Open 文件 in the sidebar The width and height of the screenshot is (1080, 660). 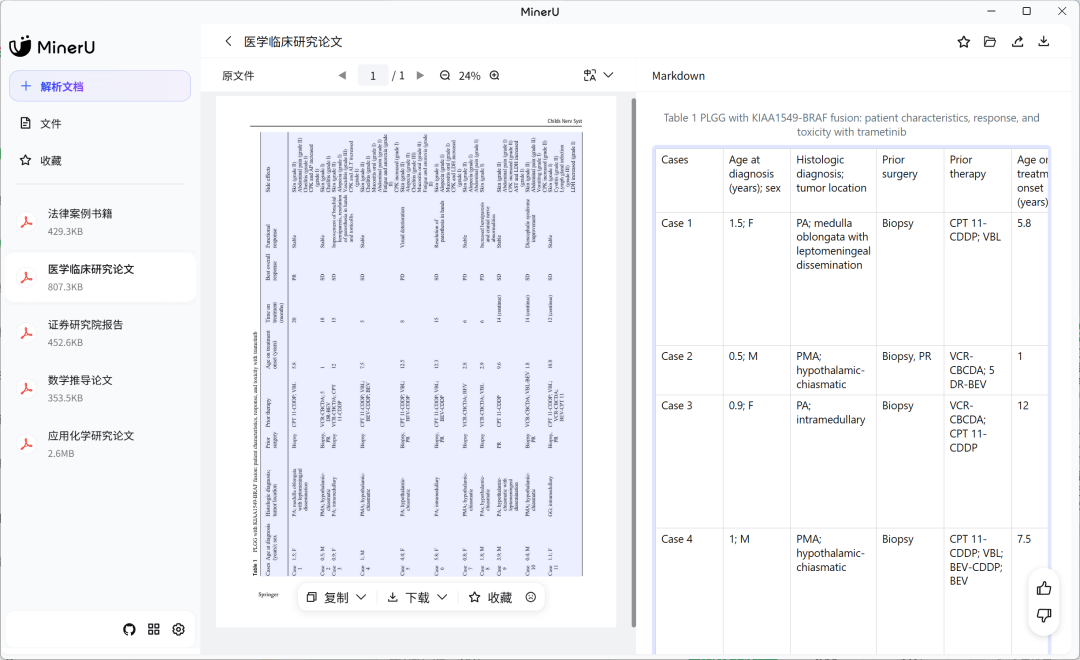(x=50, y=124)
